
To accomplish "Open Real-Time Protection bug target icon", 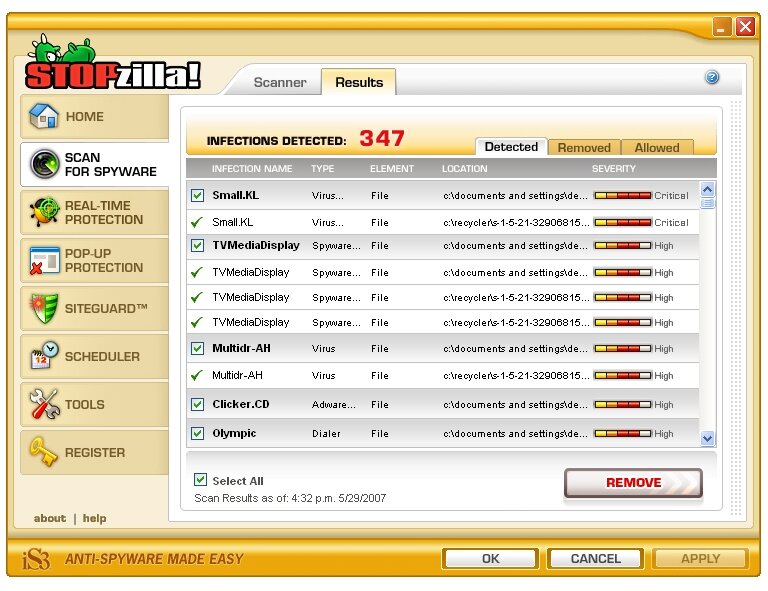I will (44, 212).
